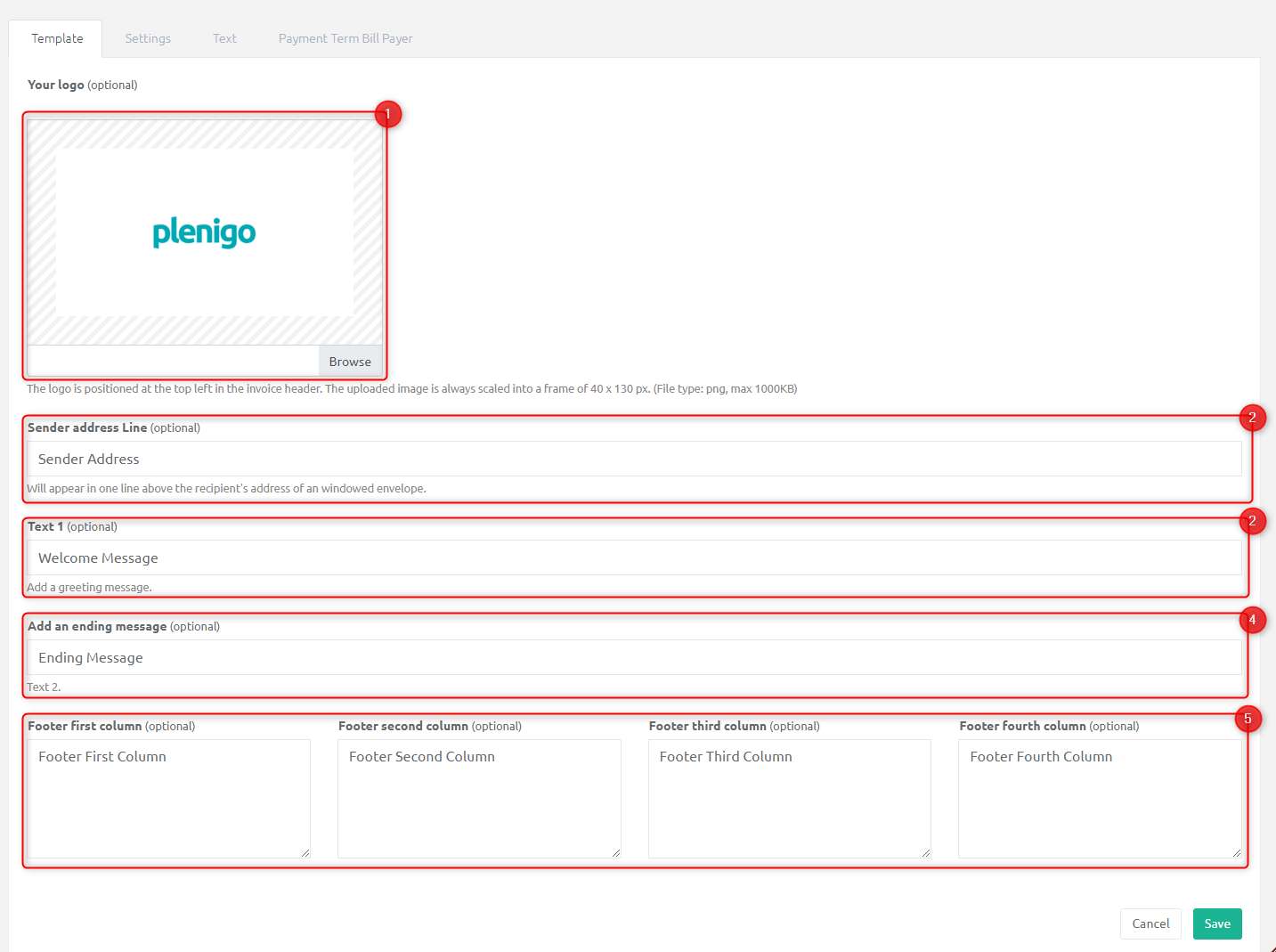Click the 'Footer second column' label
The height and width of the screenshot is (952, 1276).
click(403, 726)
